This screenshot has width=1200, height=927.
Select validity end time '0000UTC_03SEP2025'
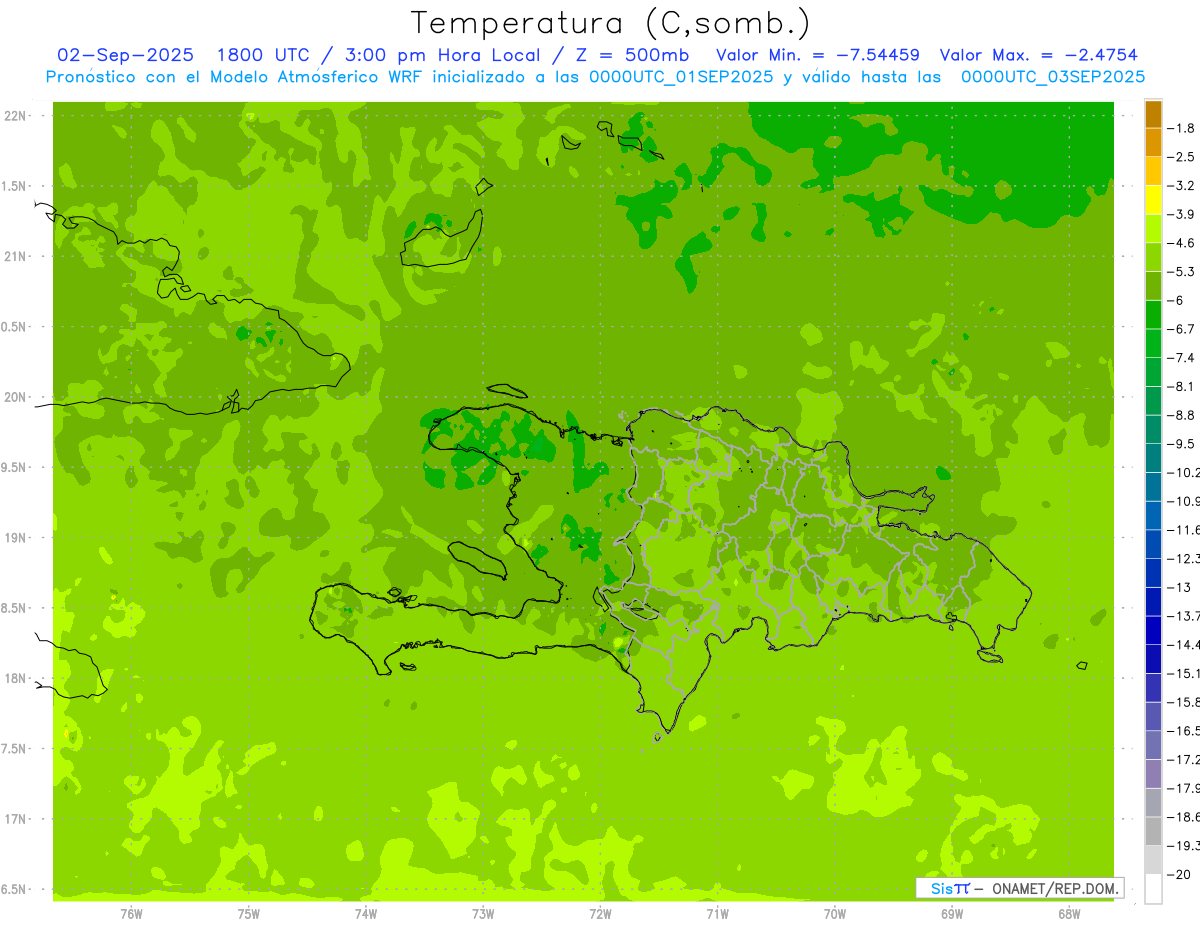coord(1053,77)
